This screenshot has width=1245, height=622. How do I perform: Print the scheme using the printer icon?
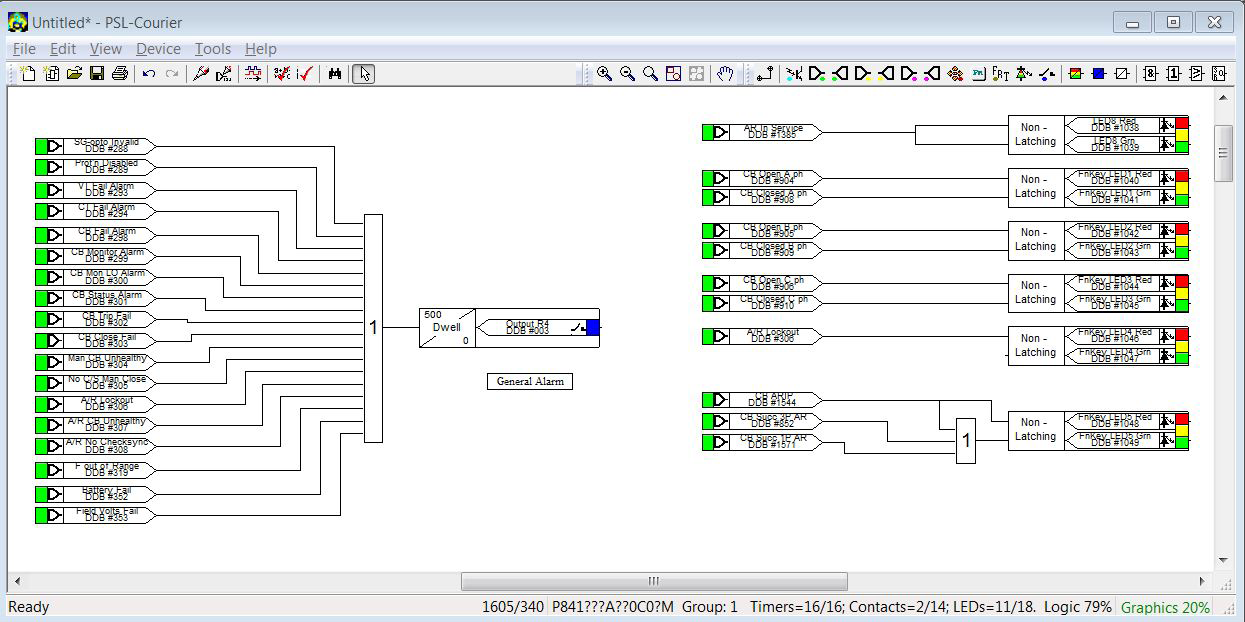click(120, 73)
